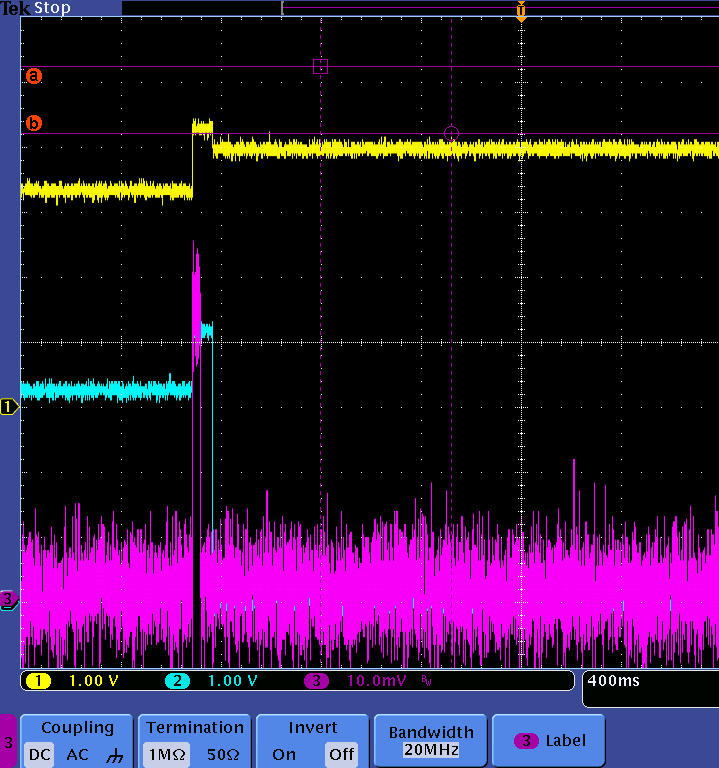The width and height of the screenshot is (719, 768).
Task: Click the Coupling menu label
Action: pyautogui.click(x=77, y=728)
